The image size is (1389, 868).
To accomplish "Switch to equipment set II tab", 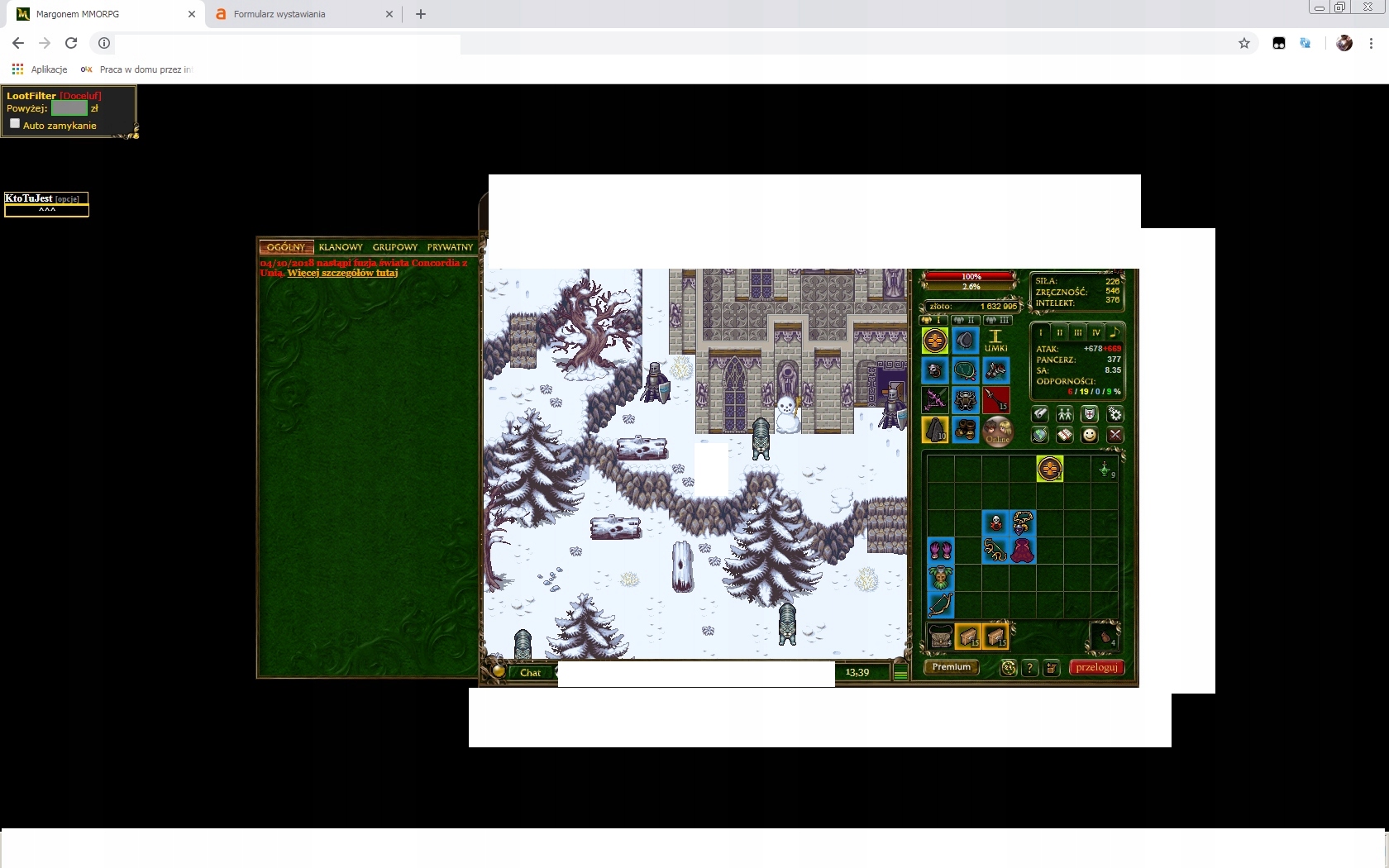I will coord(965,320).
